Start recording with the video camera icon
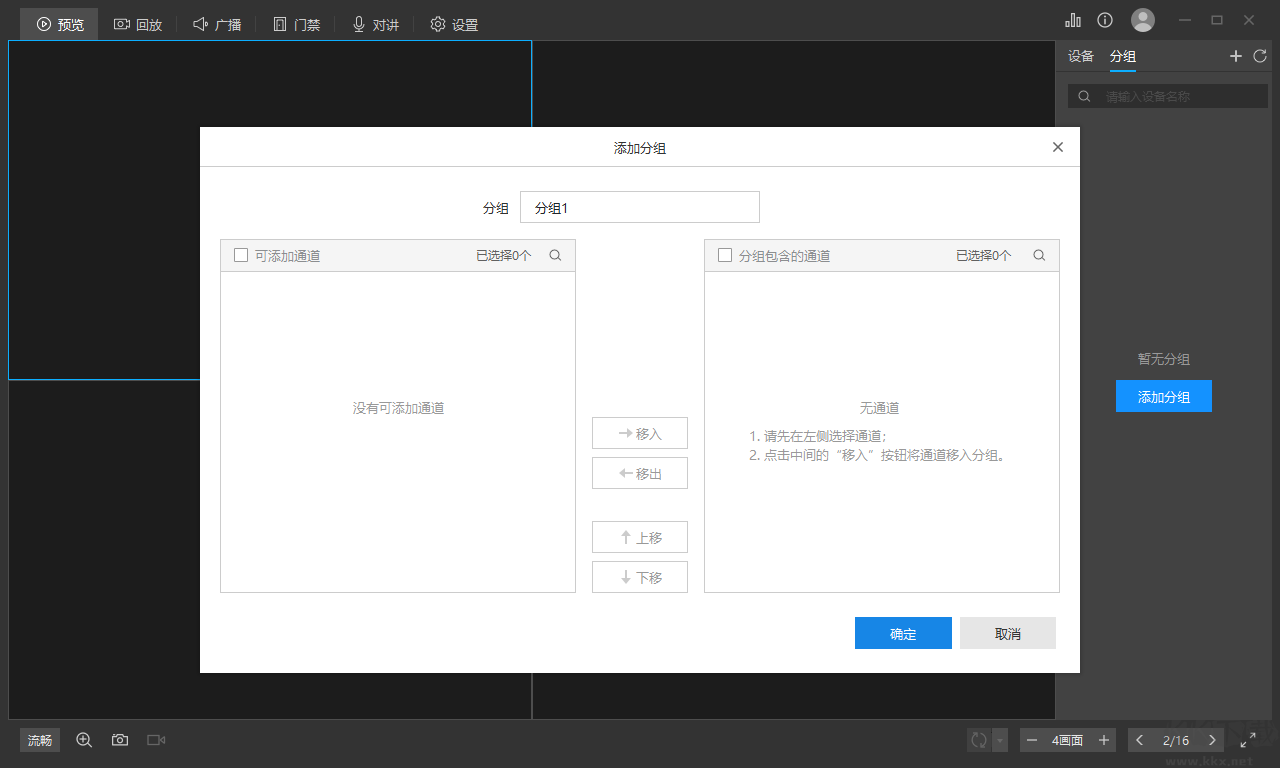This screenshot has width=1280, height=768. coord(155,740)
